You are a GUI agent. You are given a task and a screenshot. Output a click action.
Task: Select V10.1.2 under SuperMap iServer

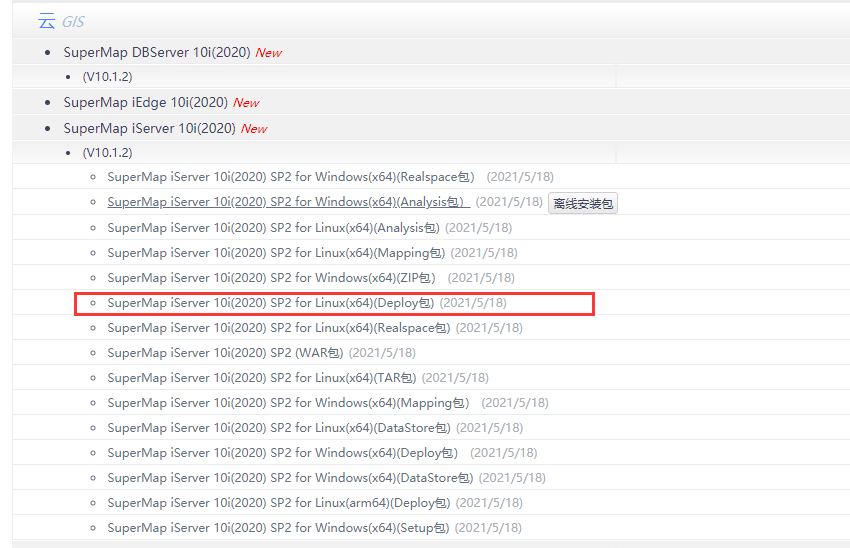107,153
